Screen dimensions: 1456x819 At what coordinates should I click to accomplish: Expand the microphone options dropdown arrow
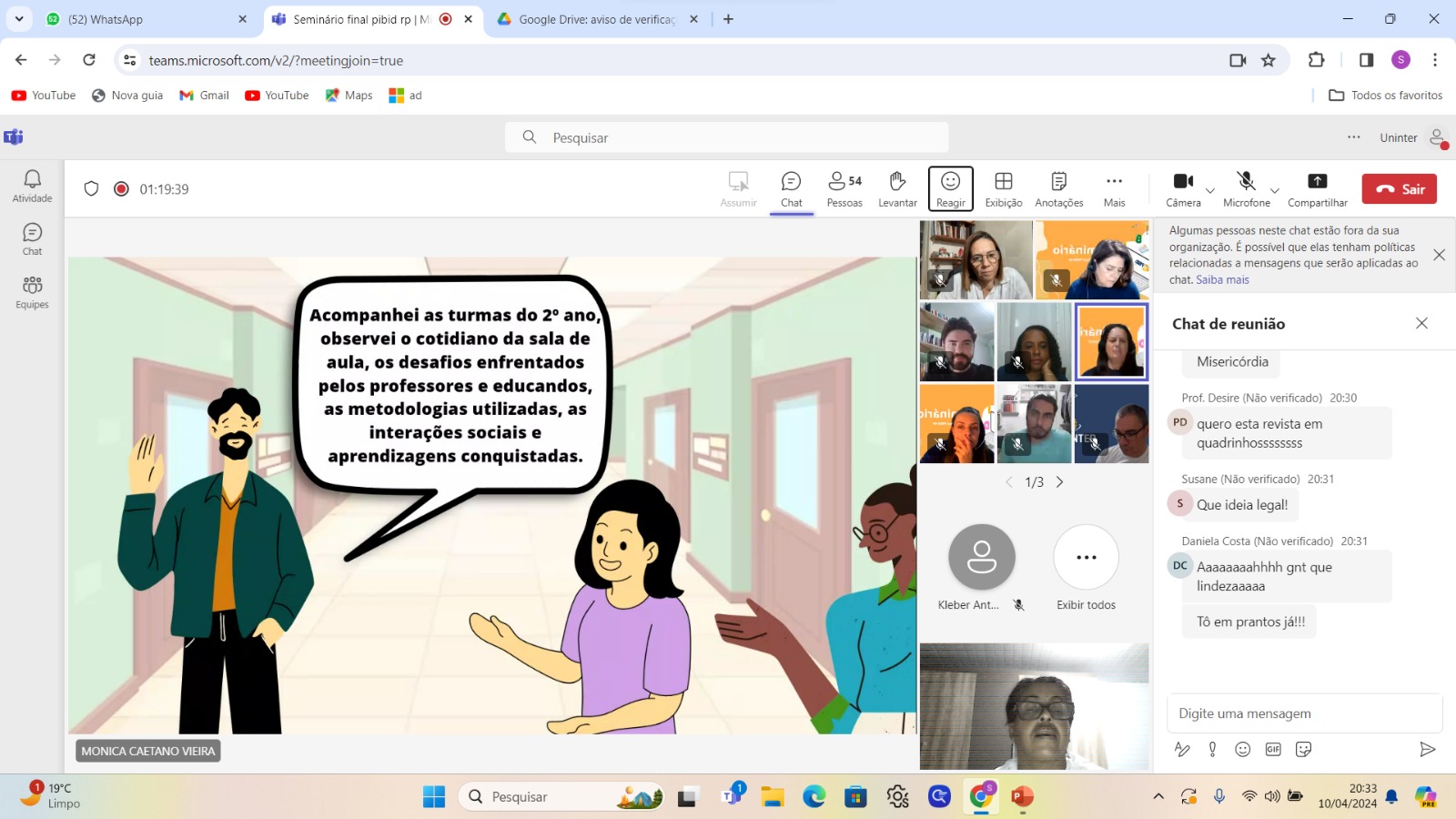click(1275, 191)
